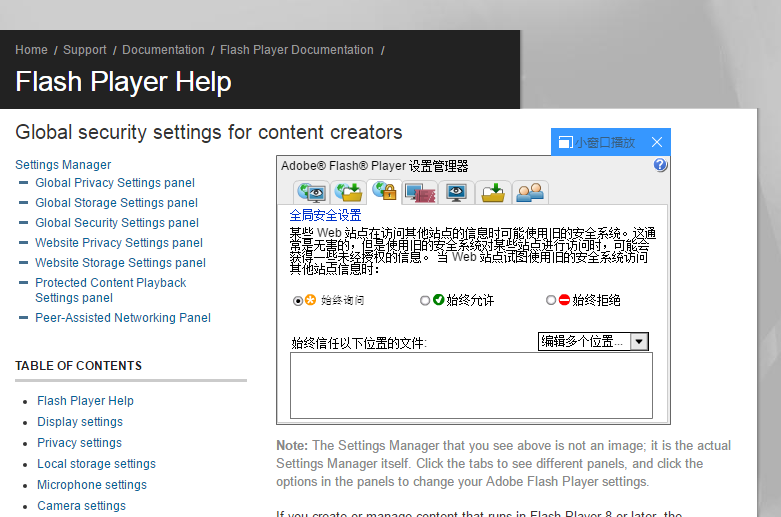Open the Website Storage Settings folder tab
Image resolution: width=781 pixels, height=517 pixels.
tap(493, 192)
